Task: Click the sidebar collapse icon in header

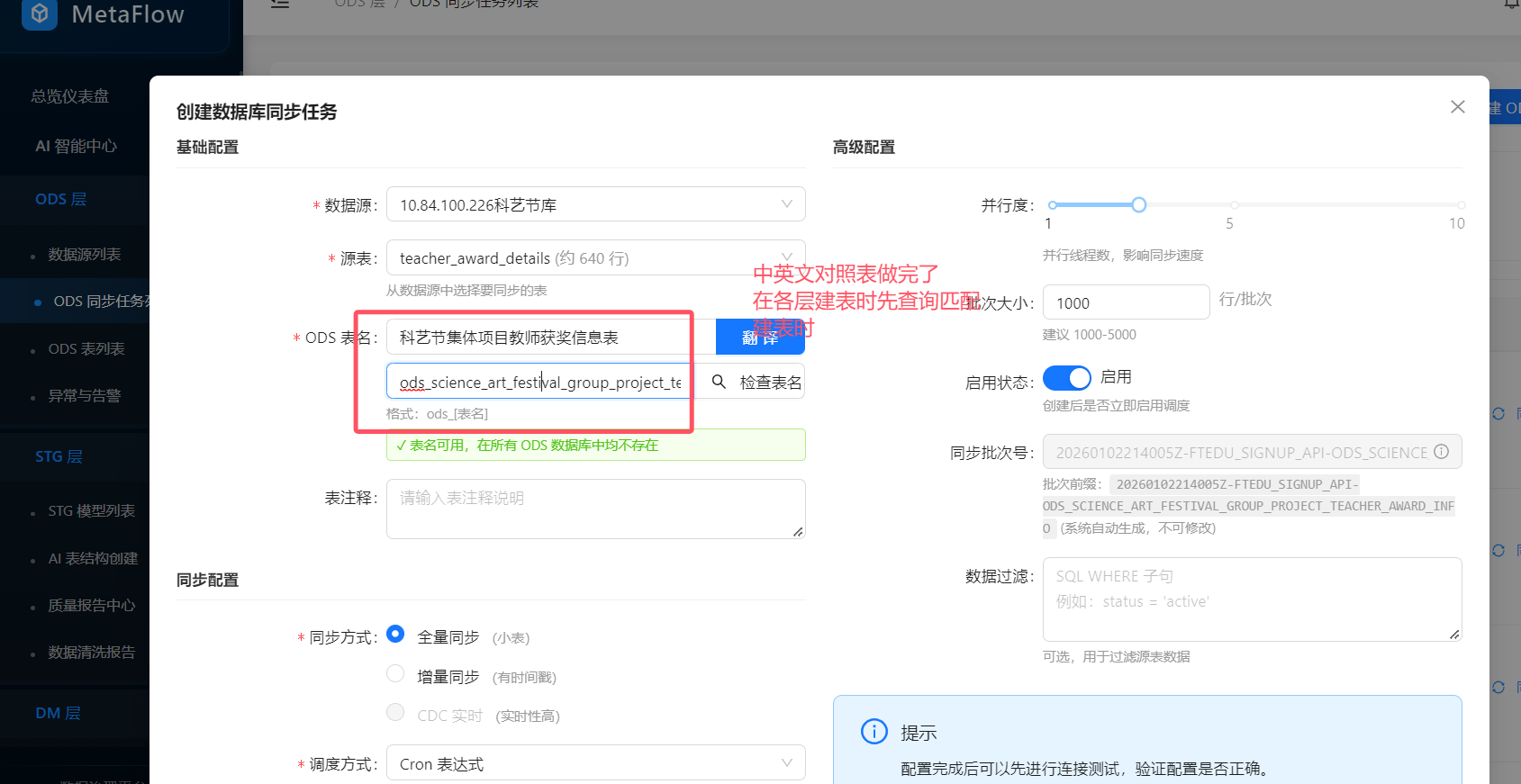Action: click(x=280, y=4)
